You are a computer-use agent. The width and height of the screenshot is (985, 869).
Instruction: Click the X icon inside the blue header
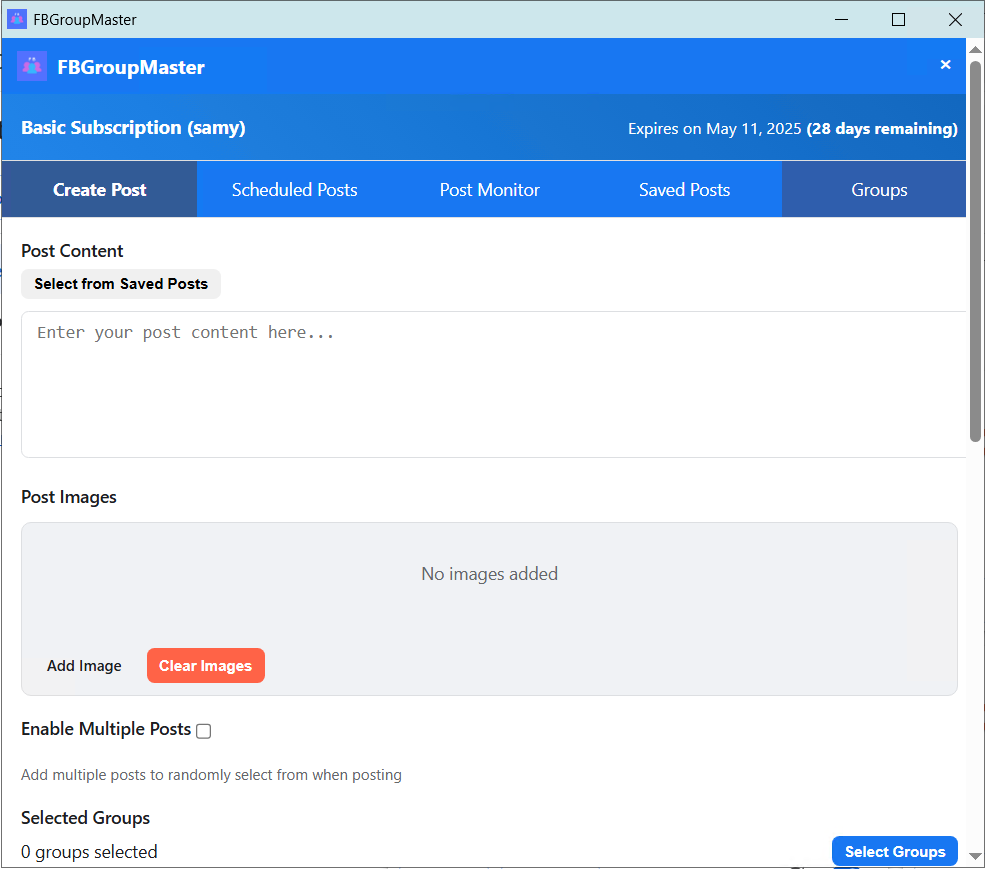point(945,64)
